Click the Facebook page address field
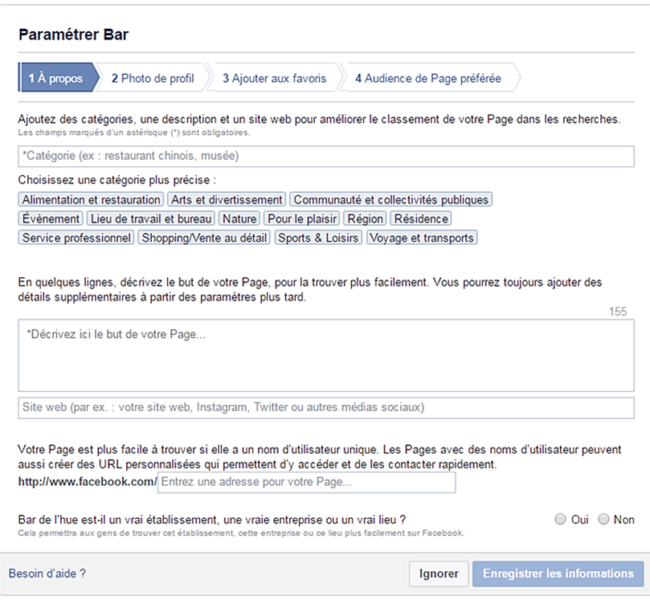This screenshot has height=600, width=650. click(x=306, y=483)
